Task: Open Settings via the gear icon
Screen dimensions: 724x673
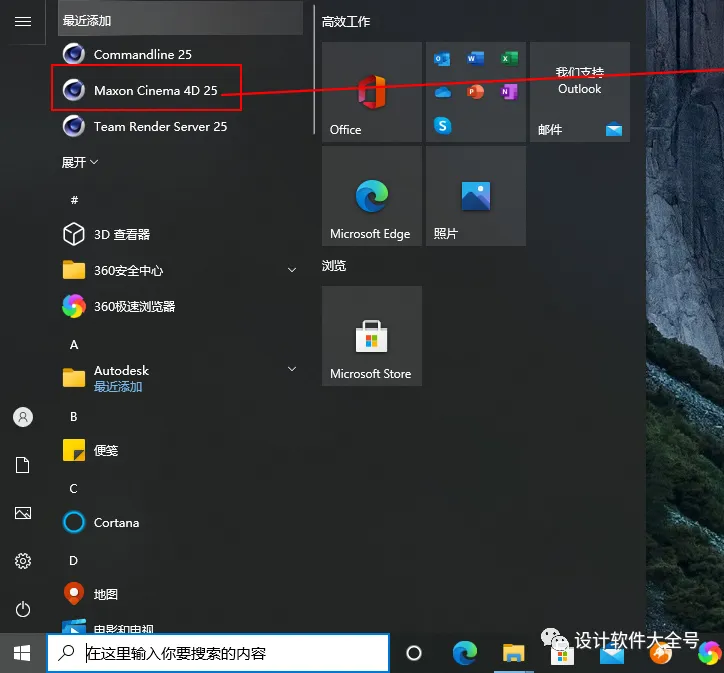Action: tap(23, 561)
